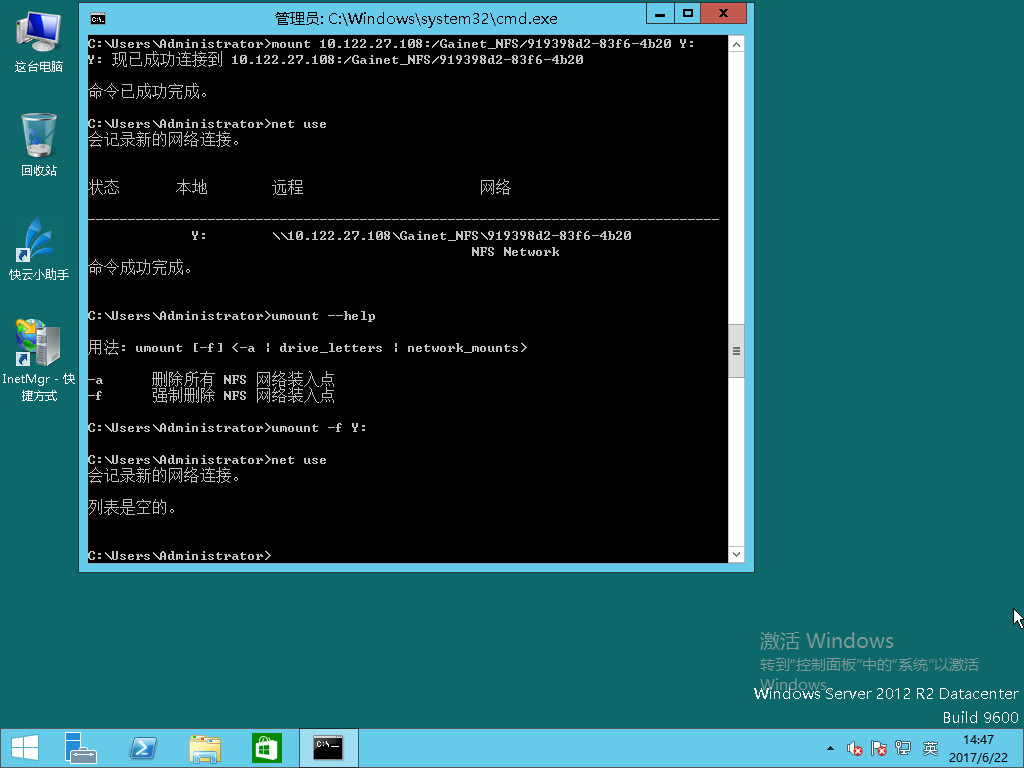Open the Windows Store taskbar icon
The image size is (1024, 768).
(x=266, y=748)
